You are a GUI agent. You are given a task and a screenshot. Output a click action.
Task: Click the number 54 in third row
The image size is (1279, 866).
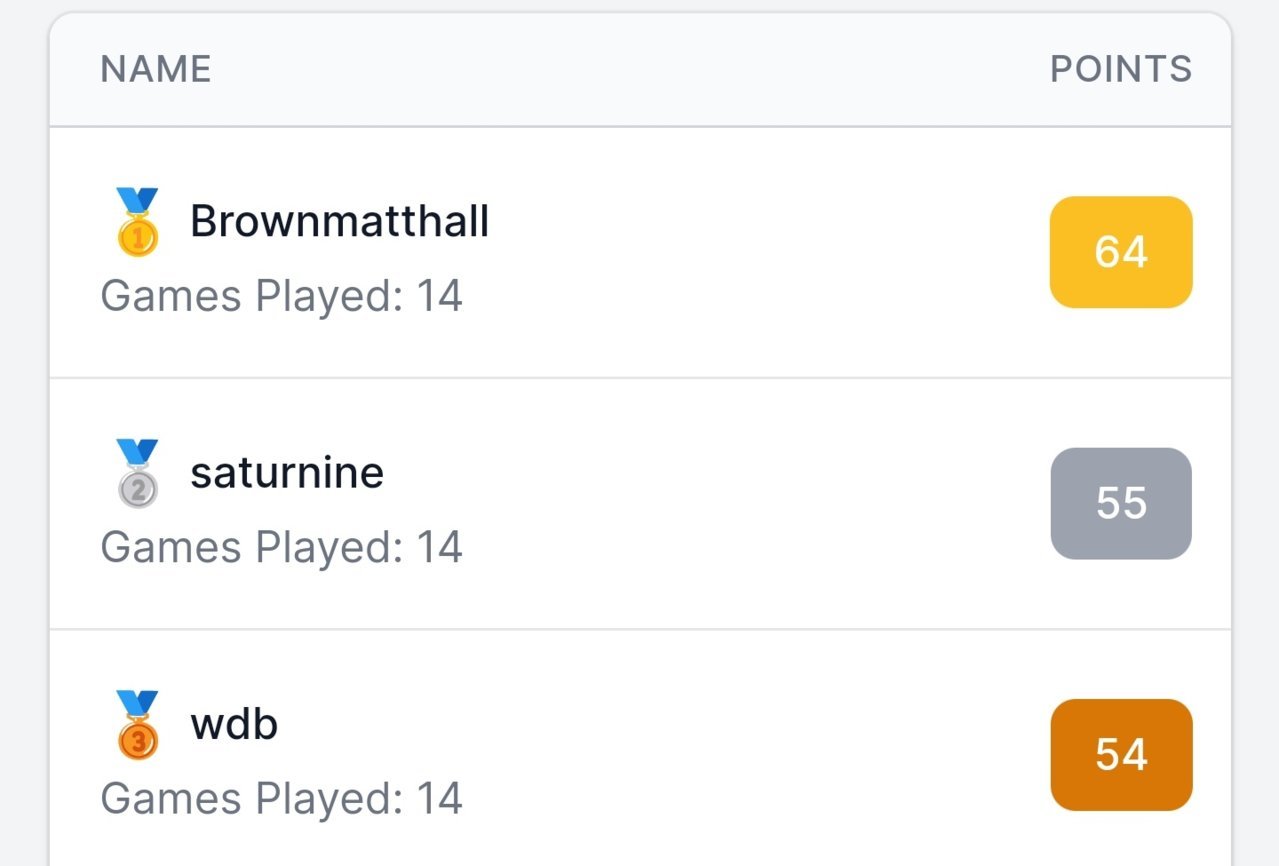(x=1121, y=755)
